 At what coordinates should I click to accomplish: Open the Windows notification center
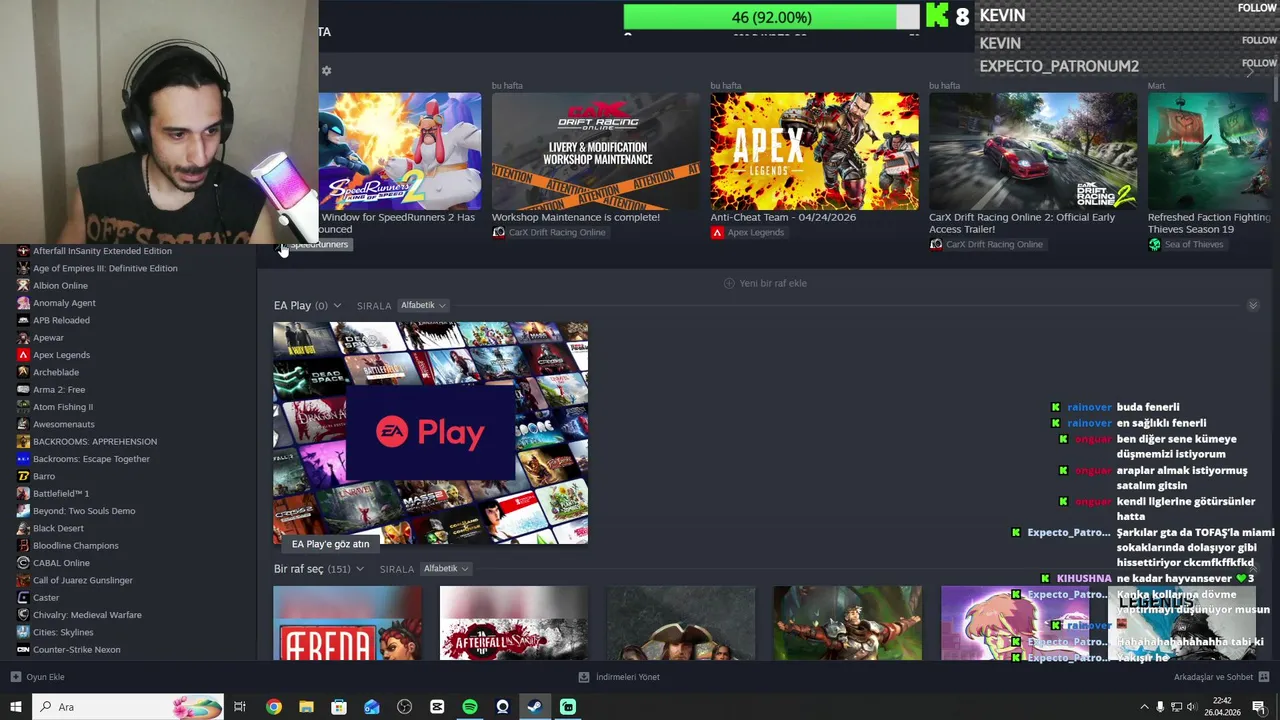[1258, 707]
